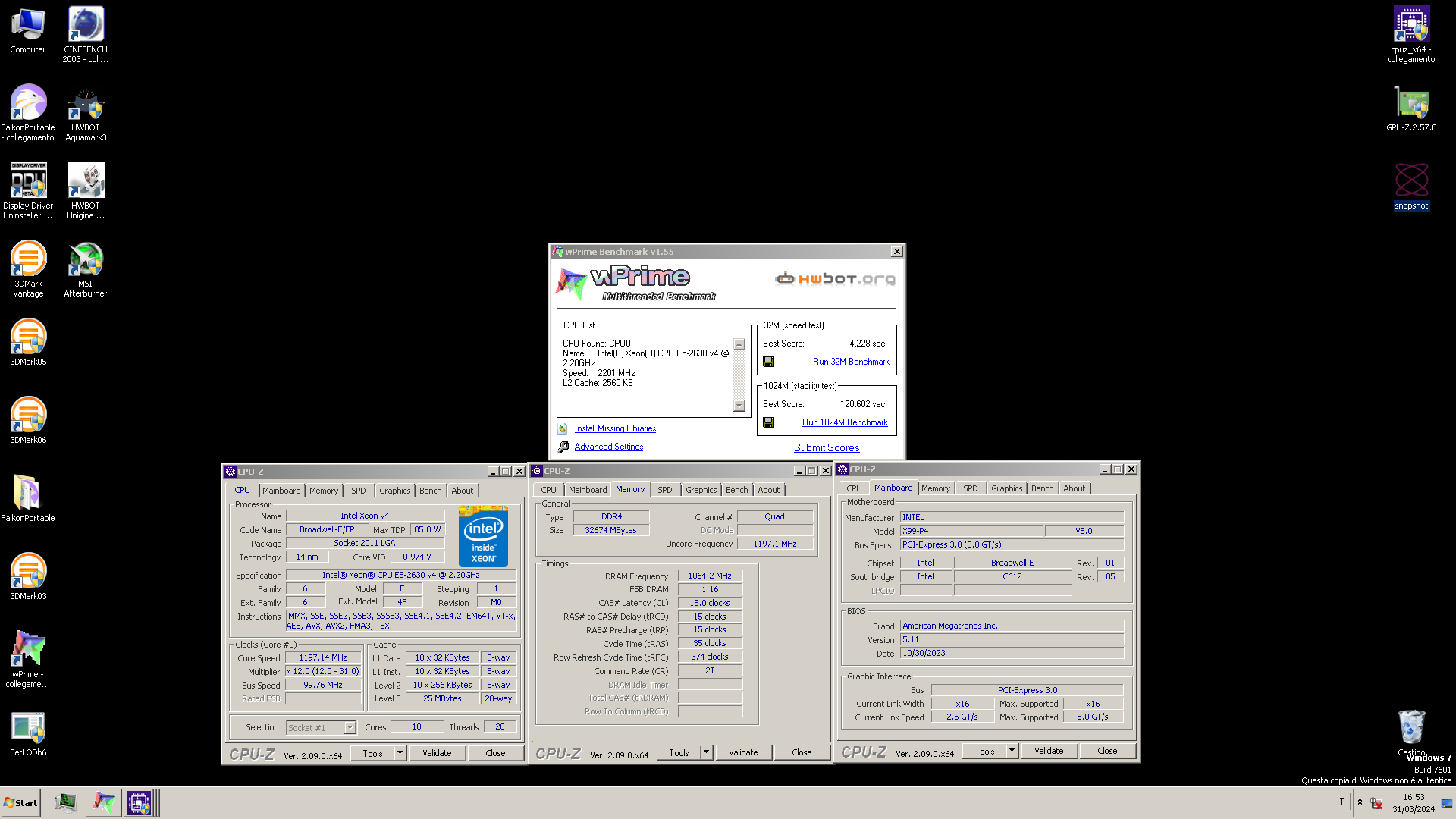Click Close button in middle CPU-Z window

click(802, 752)
